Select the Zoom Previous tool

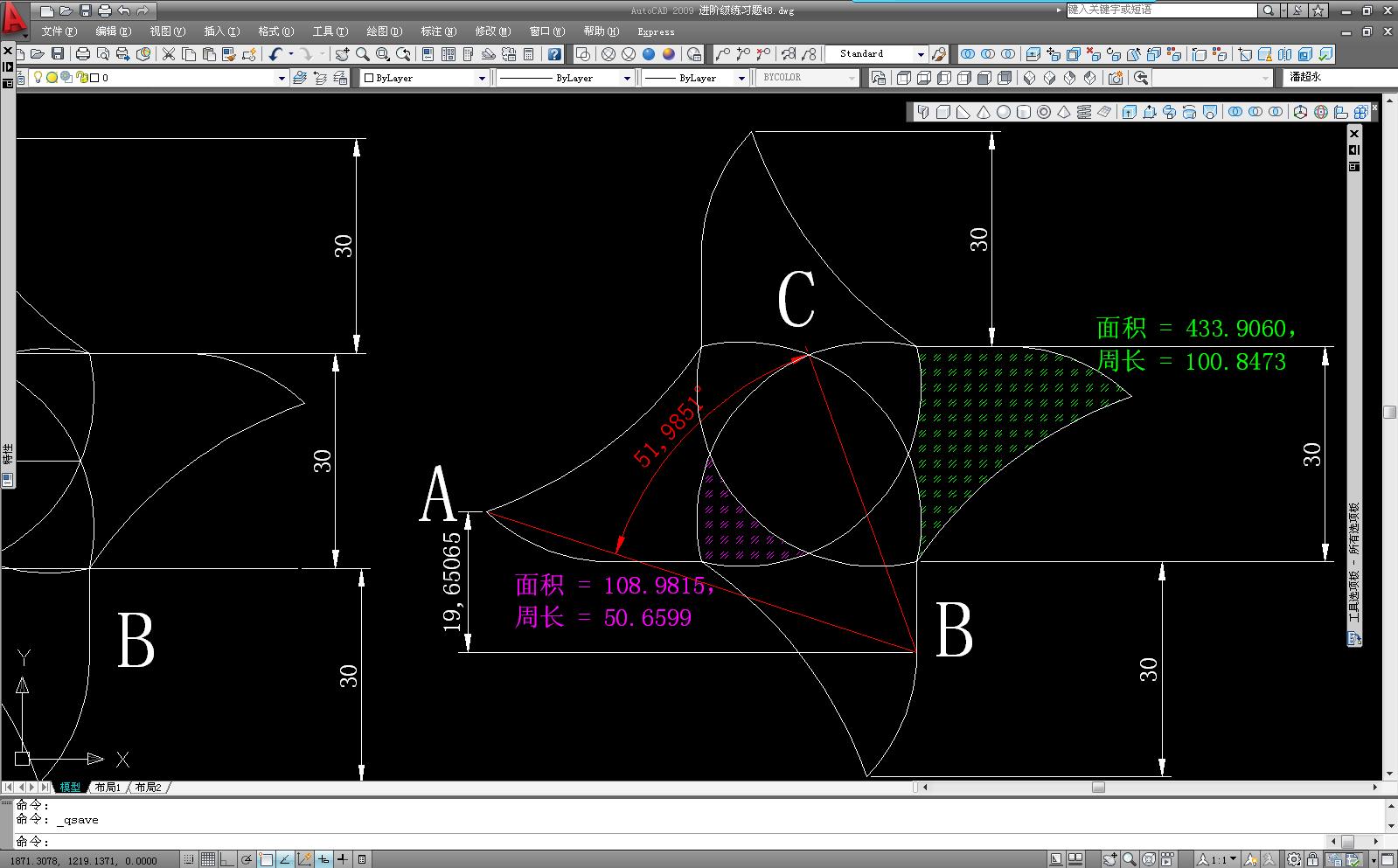403,53
